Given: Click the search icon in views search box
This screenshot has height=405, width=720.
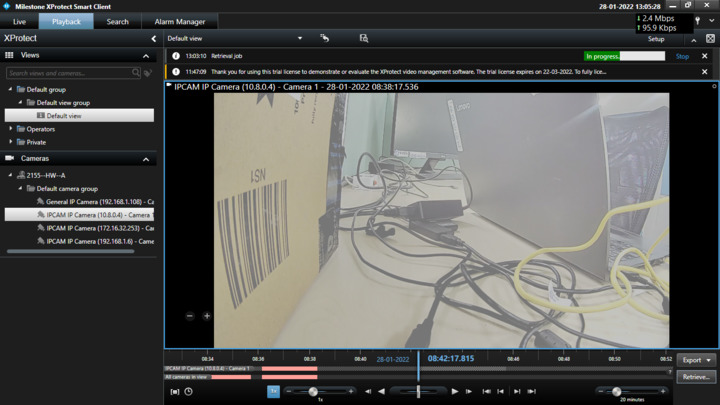Looking at the screenshot, I should [x=137, y=73].
